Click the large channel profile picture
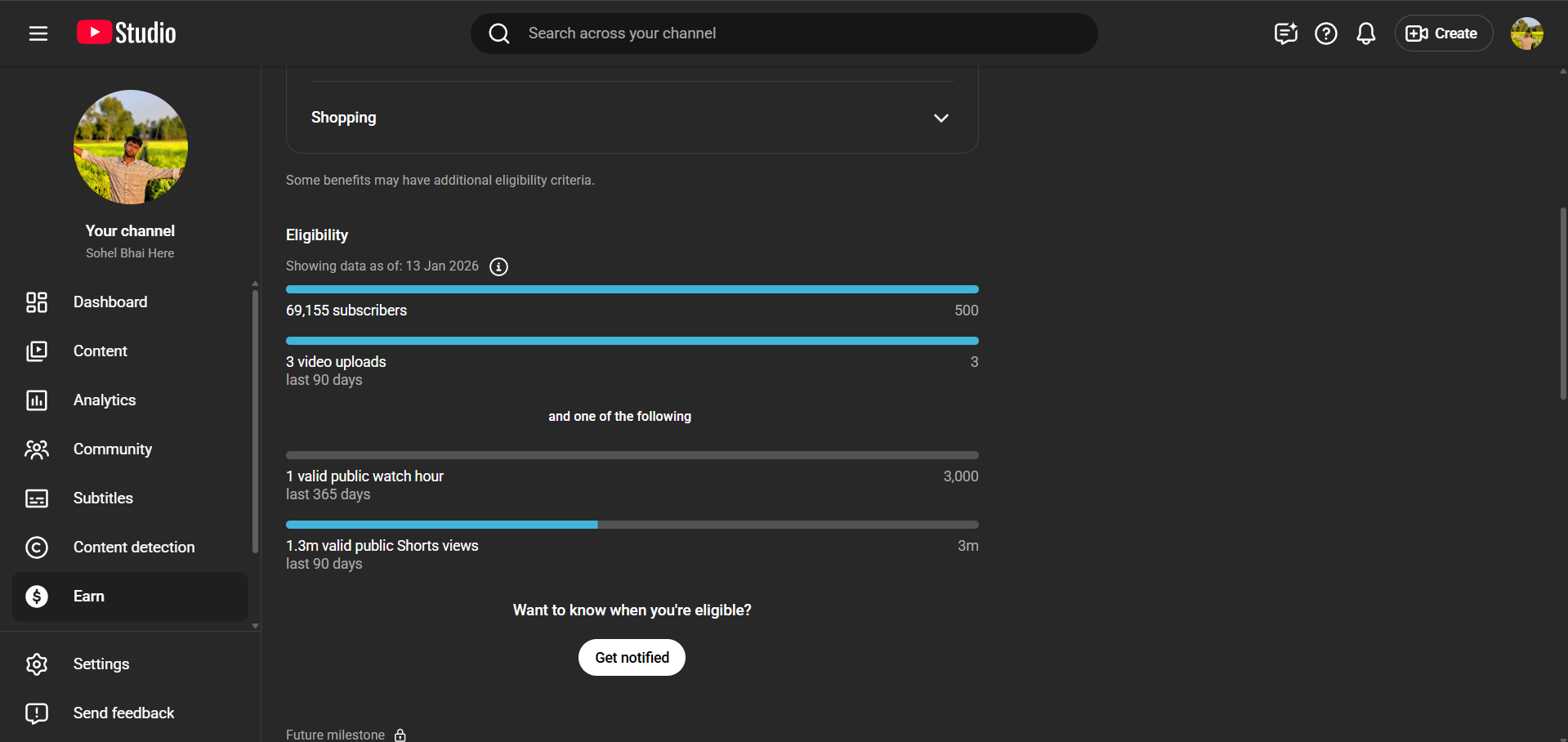The width and height of the screenshot is (1568, 742). tap(131, 147)
